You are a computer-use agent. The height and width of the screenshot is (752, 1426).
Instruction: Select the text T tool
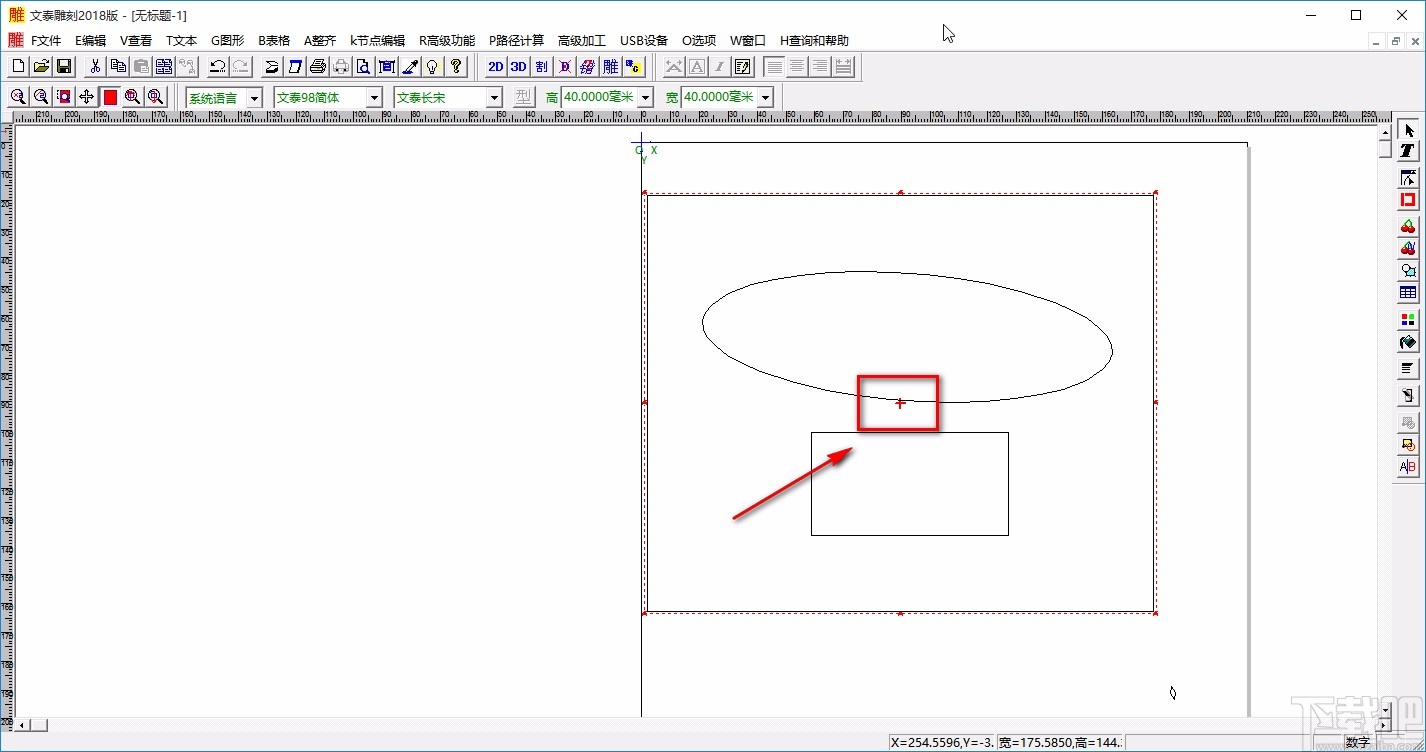tap(1408, 150)
